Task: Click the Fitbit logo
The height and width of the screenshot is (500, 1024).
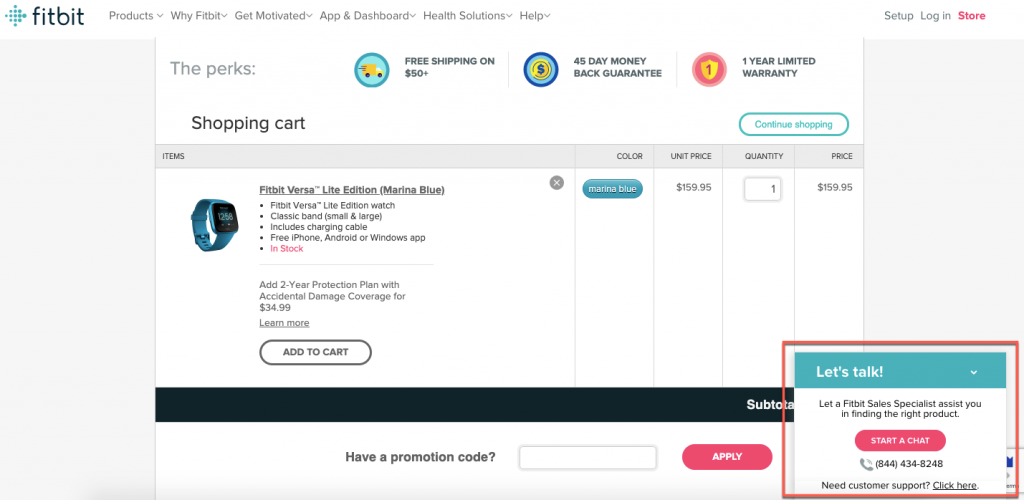Action: pos(44,16)
